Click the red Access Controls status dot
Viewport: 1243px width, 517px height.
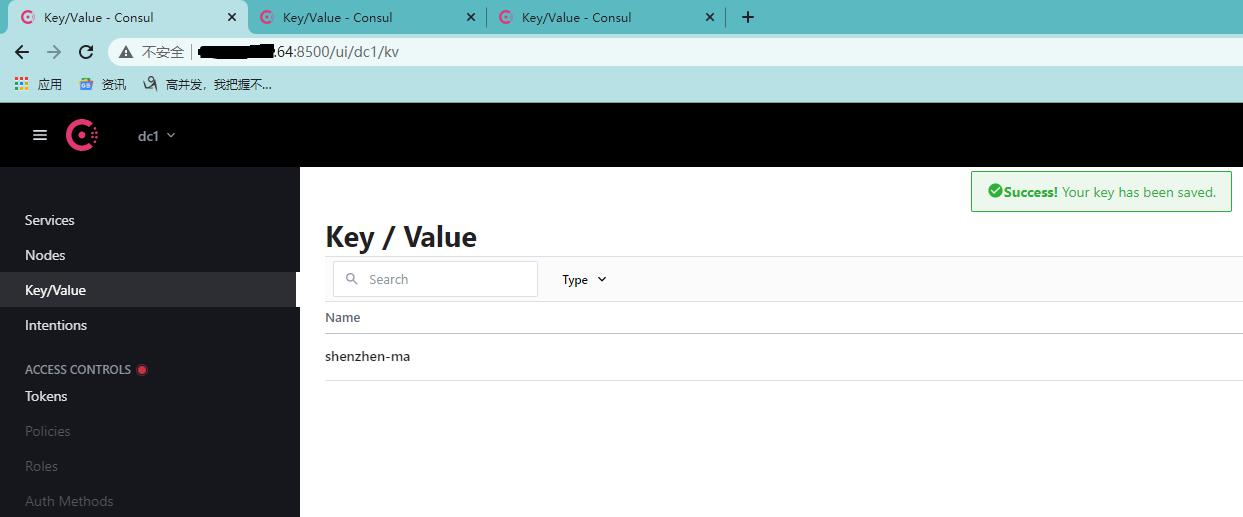(142, 370)
